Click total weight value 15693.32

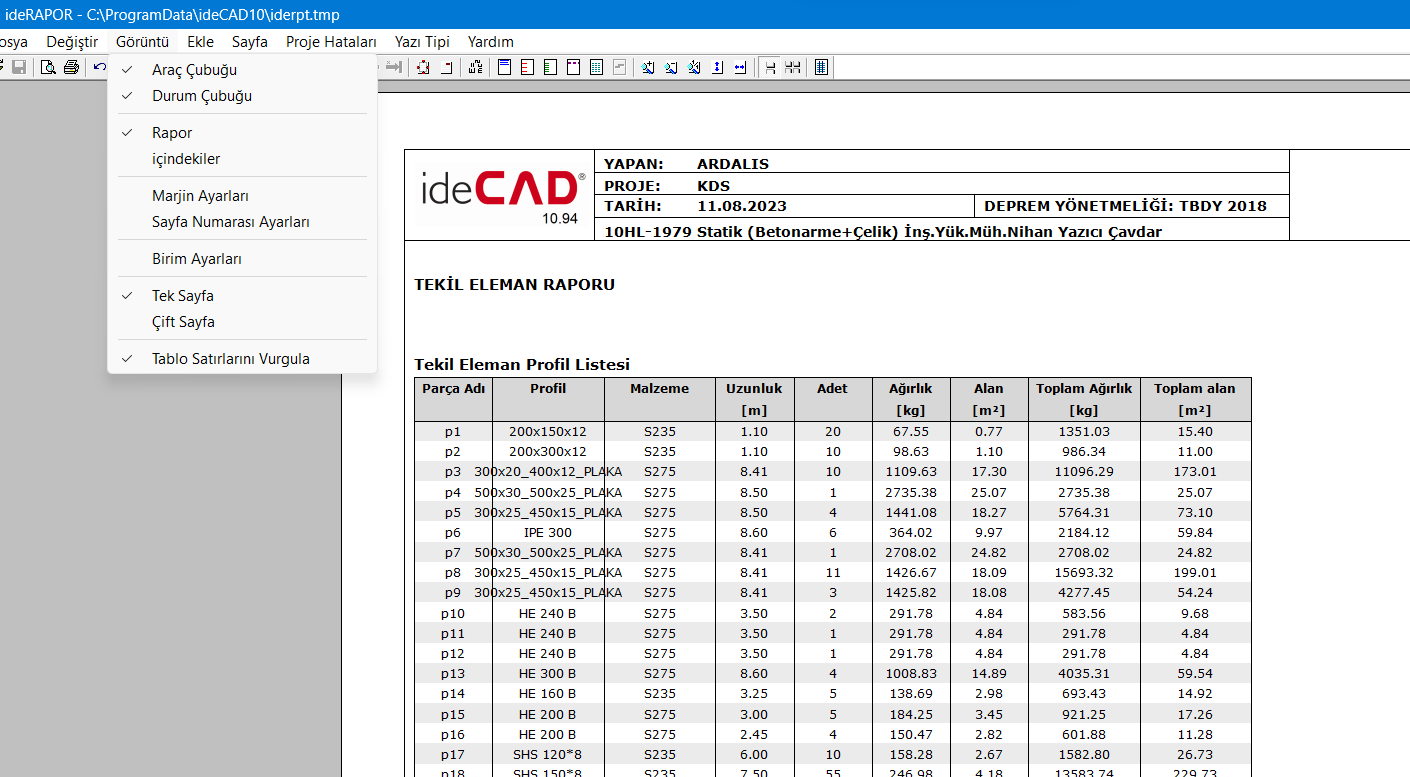[1084, 573]
